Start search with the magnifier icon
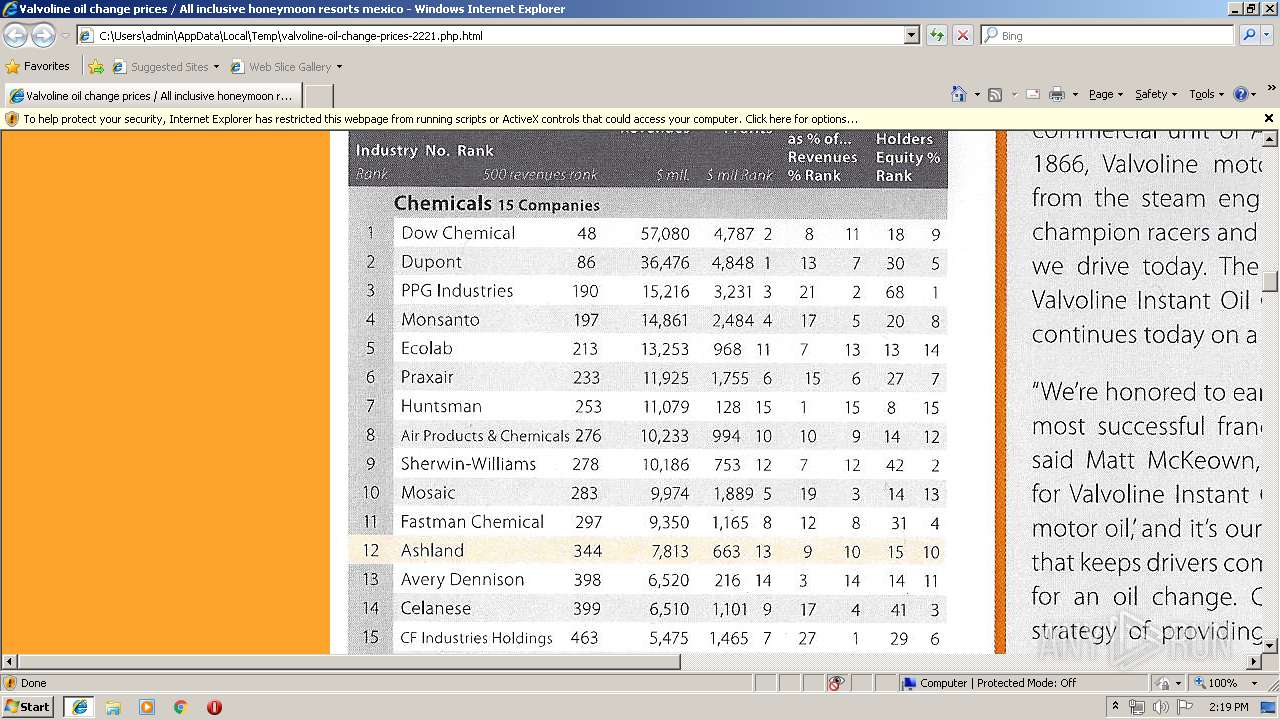This screenshot has height=720, width=1280. coord(1248,35)
